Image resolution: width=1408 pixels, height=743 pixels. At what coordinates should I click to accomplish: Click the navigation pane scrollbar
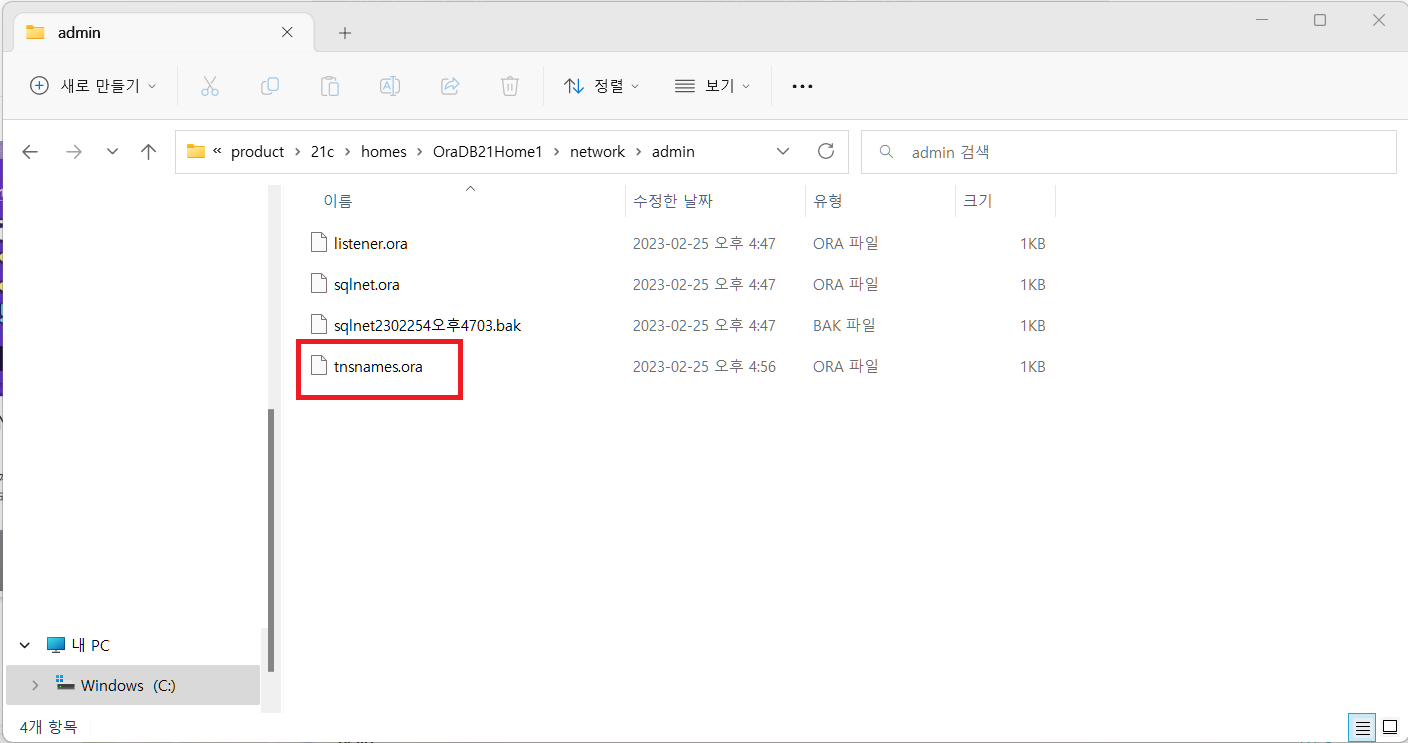pyautogui.click(x=270, y=540)
